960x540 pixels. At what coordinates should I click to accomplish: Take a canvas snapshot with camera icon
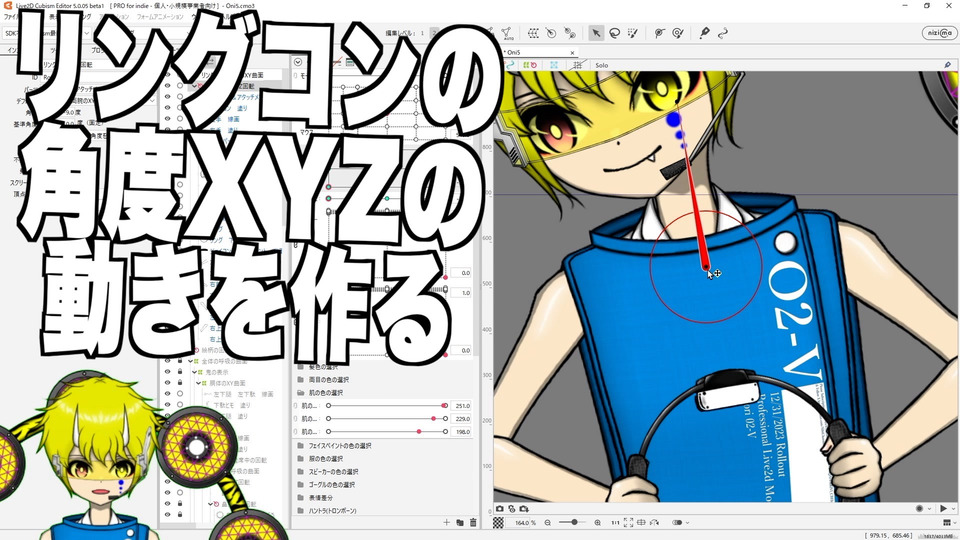(x=500, y=509)
